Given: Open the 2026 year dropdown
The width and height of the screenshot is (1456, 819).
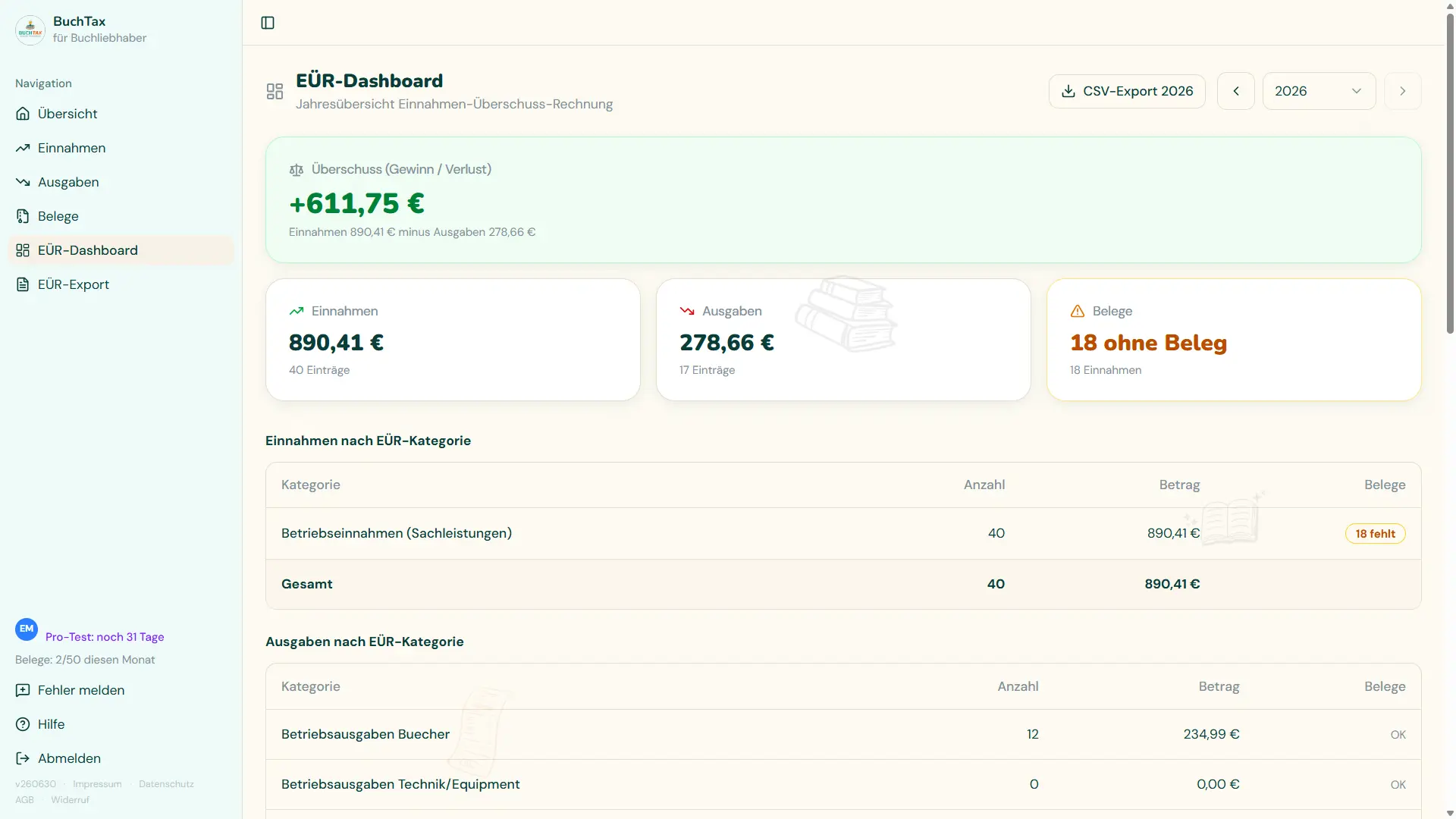Looking at the screenshot, I should [x=1319, y=91].
